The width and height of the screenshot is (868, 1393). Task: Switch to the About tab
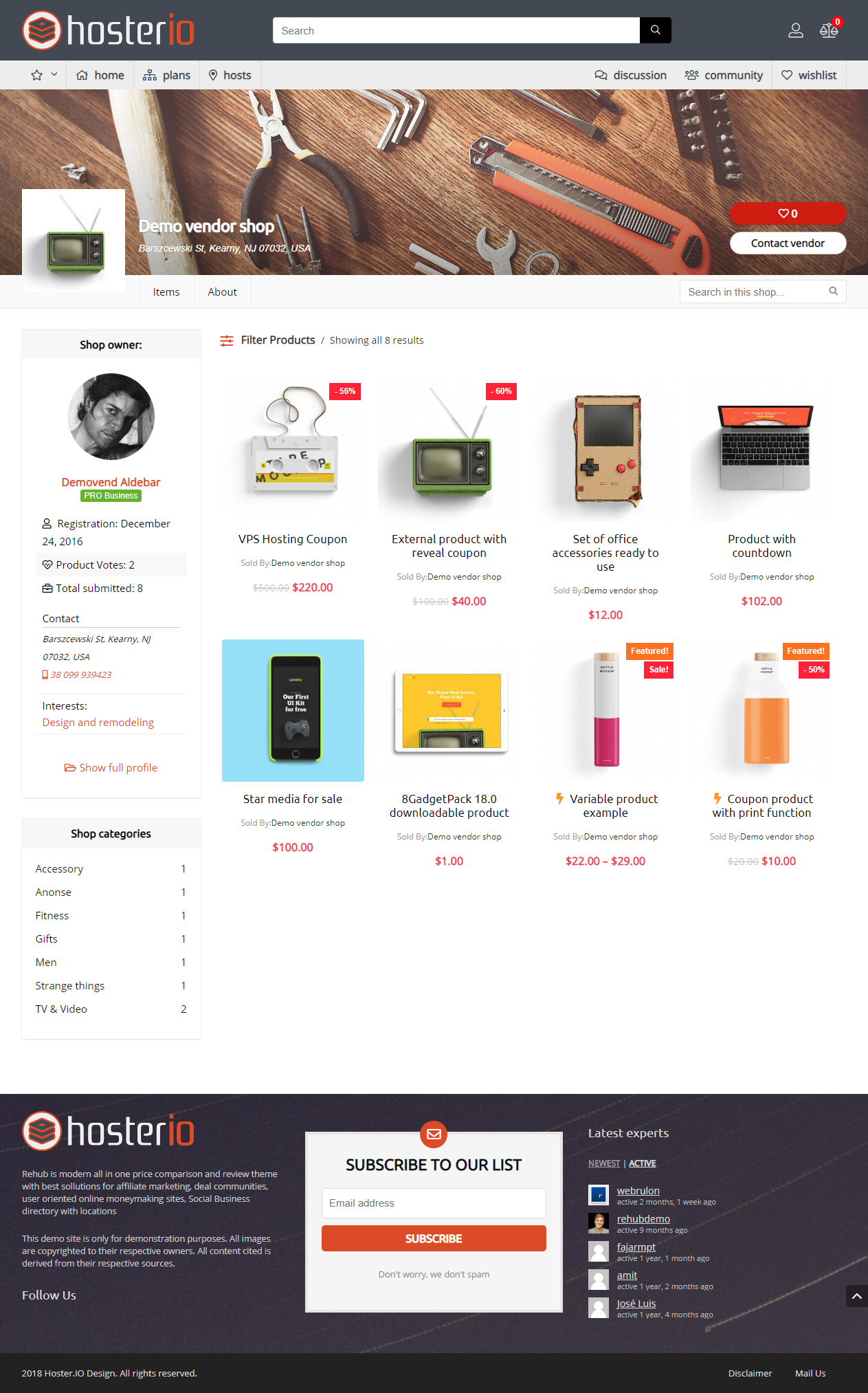tap(222, 292)
